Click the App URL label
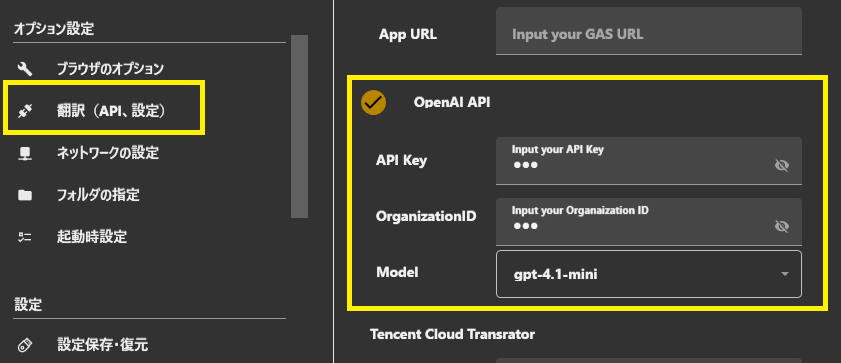 pyautogui.click(x=408, y=35)
